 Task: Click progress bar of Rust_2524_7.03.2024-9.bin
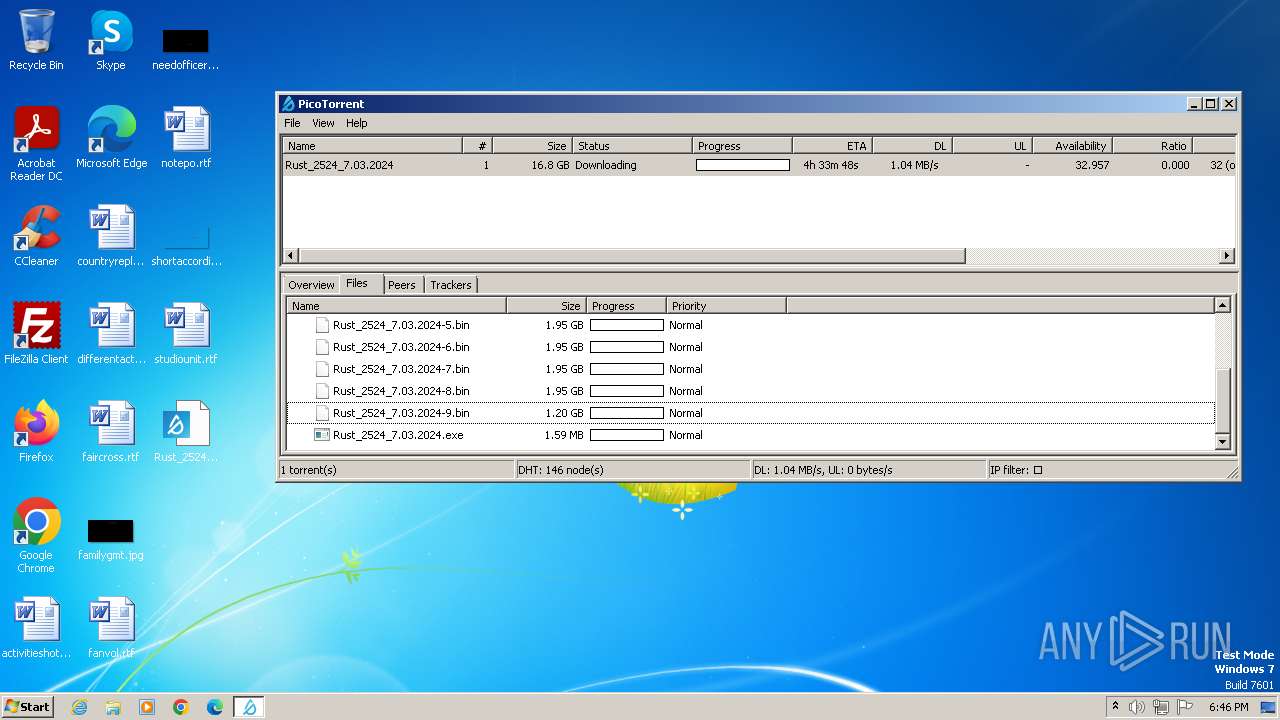point(627,413)
